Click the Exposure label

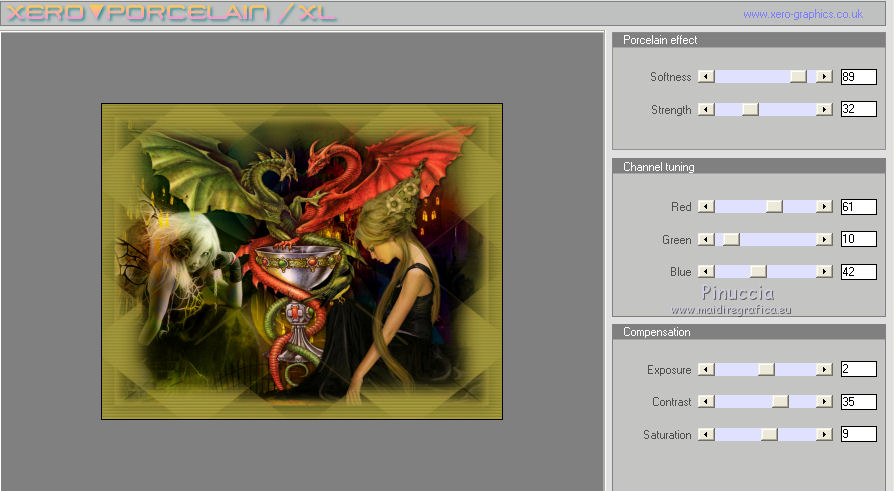[669, 370]
